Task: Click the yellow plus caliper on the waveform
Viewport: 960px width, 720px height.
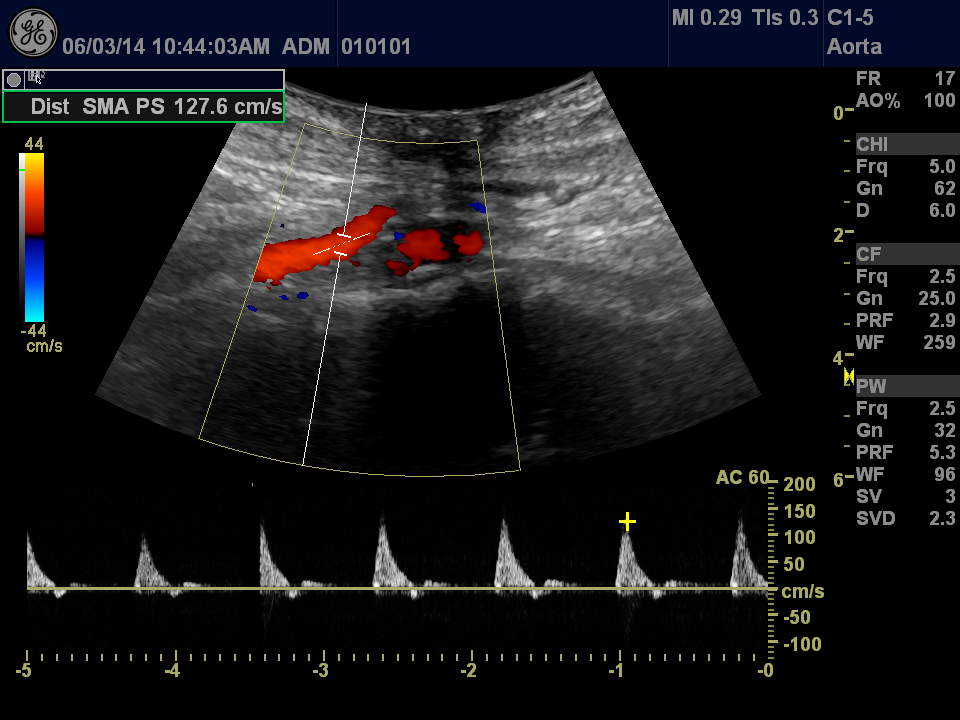Action: [x=627, y=521]
